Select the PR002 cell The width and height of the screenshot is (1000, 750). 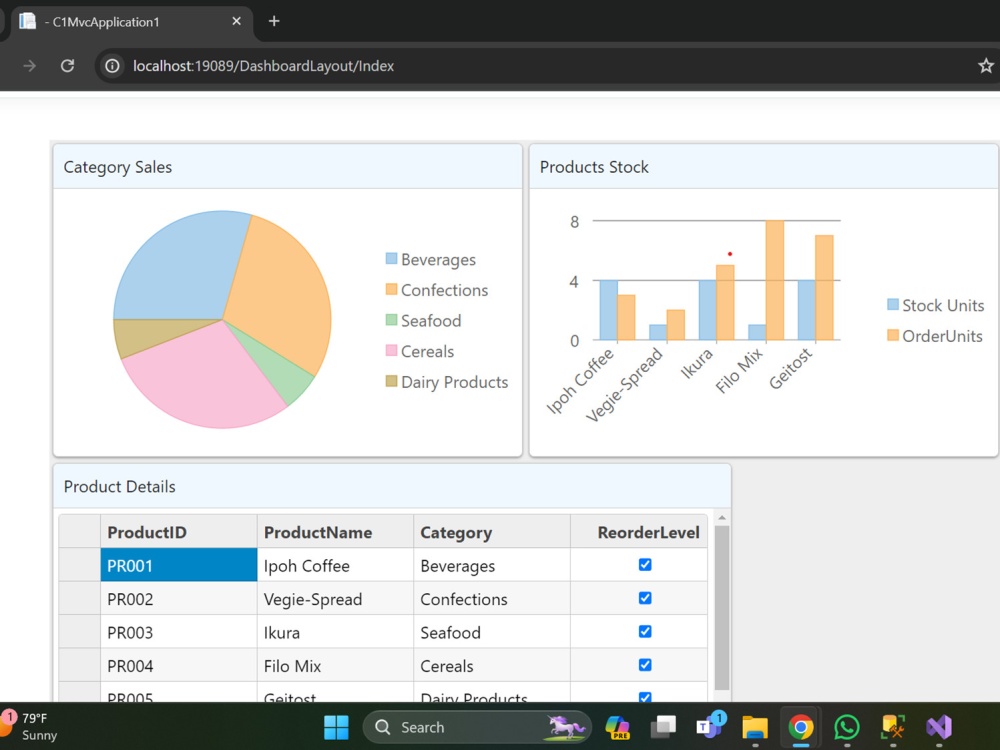coord(179,598)
